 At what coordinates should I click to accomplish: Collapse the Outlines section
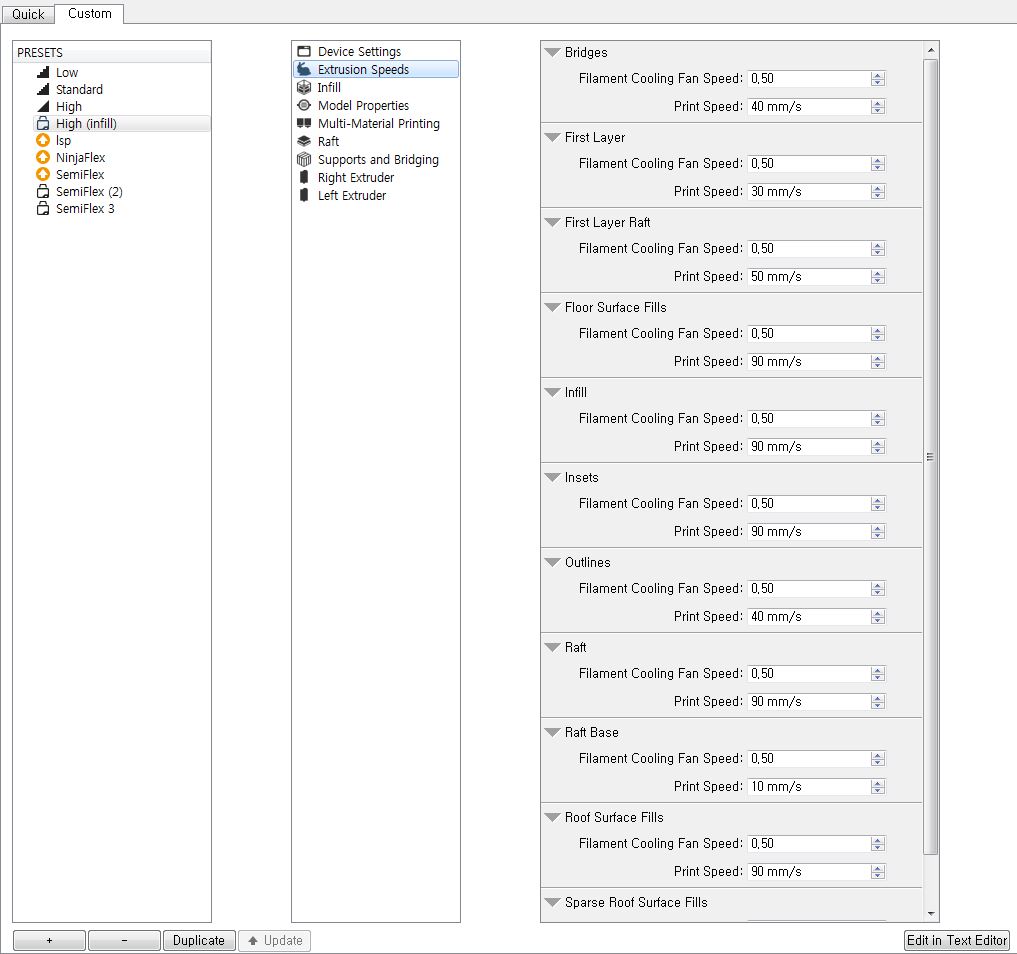553,562
